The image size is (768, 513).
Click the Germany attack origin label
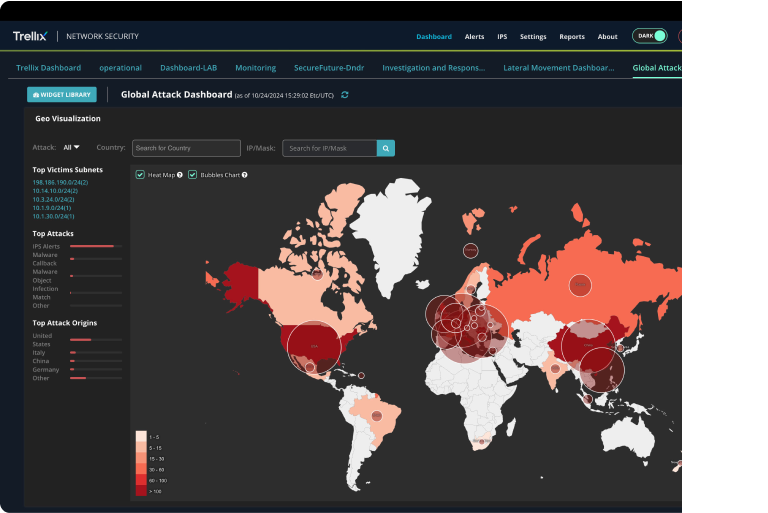point(46,369)
